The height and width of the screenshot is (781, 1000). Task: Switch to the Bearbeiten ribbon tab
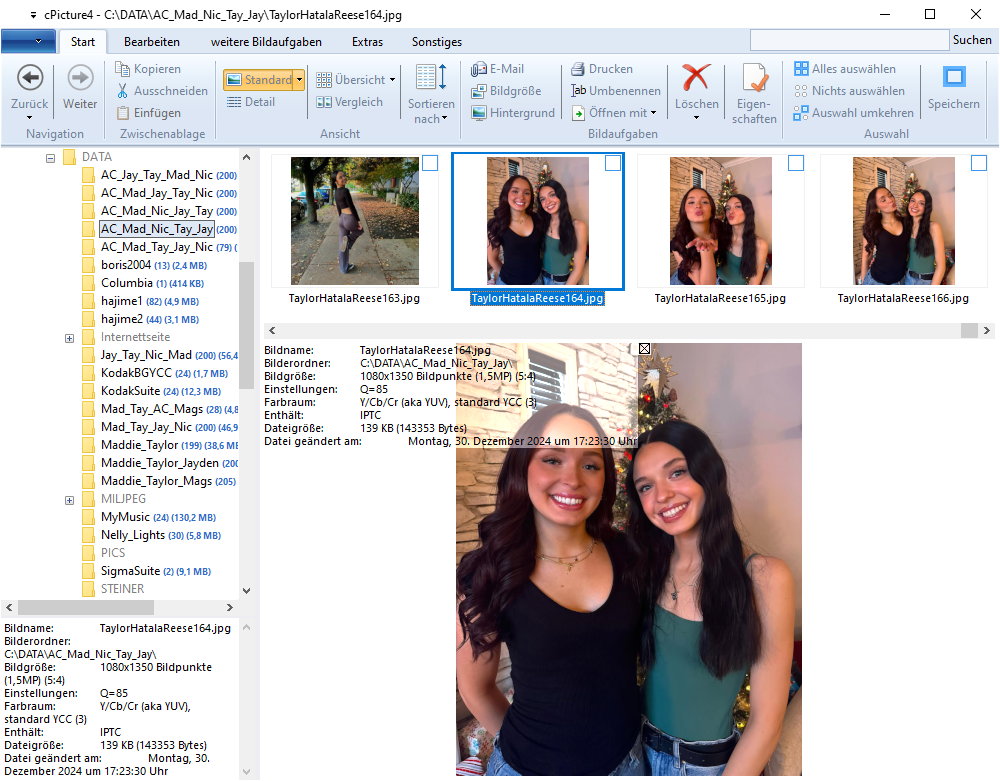[152, 42]
